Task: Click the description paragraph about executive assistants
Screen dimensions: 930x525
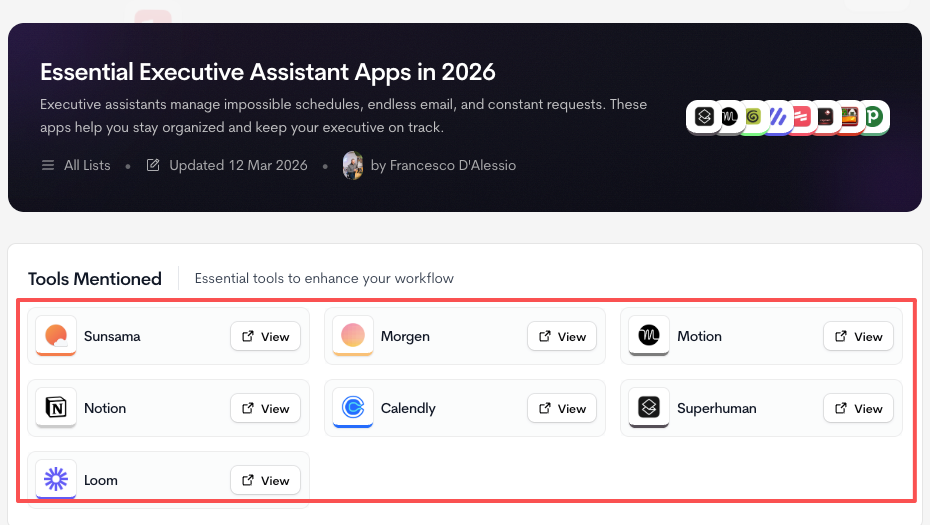Action: point(343,116)
